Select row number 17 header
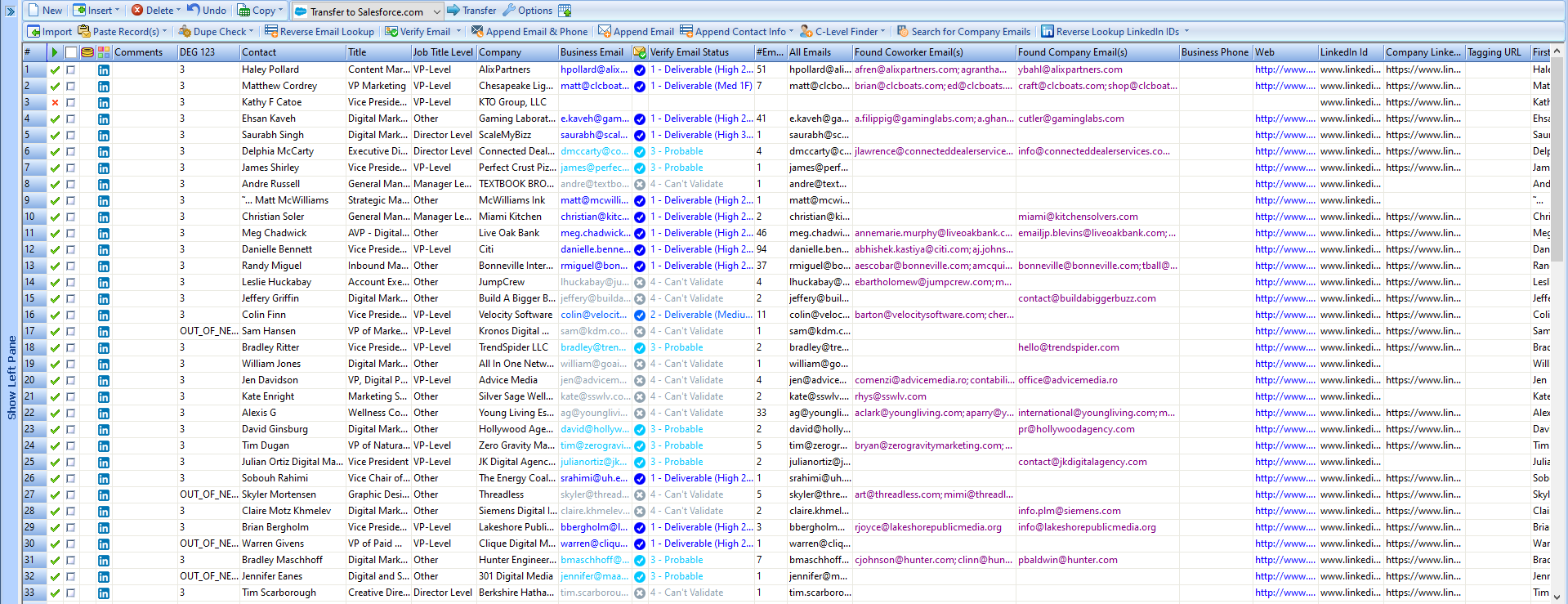 [34, 331]
